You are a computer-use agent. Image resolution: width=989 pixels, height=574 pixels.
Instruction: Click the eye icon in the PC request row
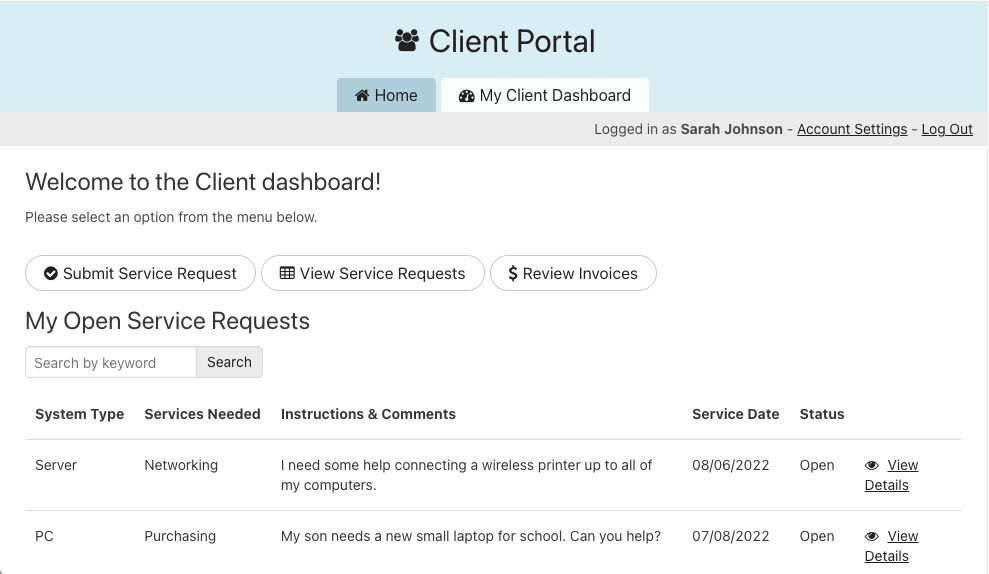[x=872, y=537]
